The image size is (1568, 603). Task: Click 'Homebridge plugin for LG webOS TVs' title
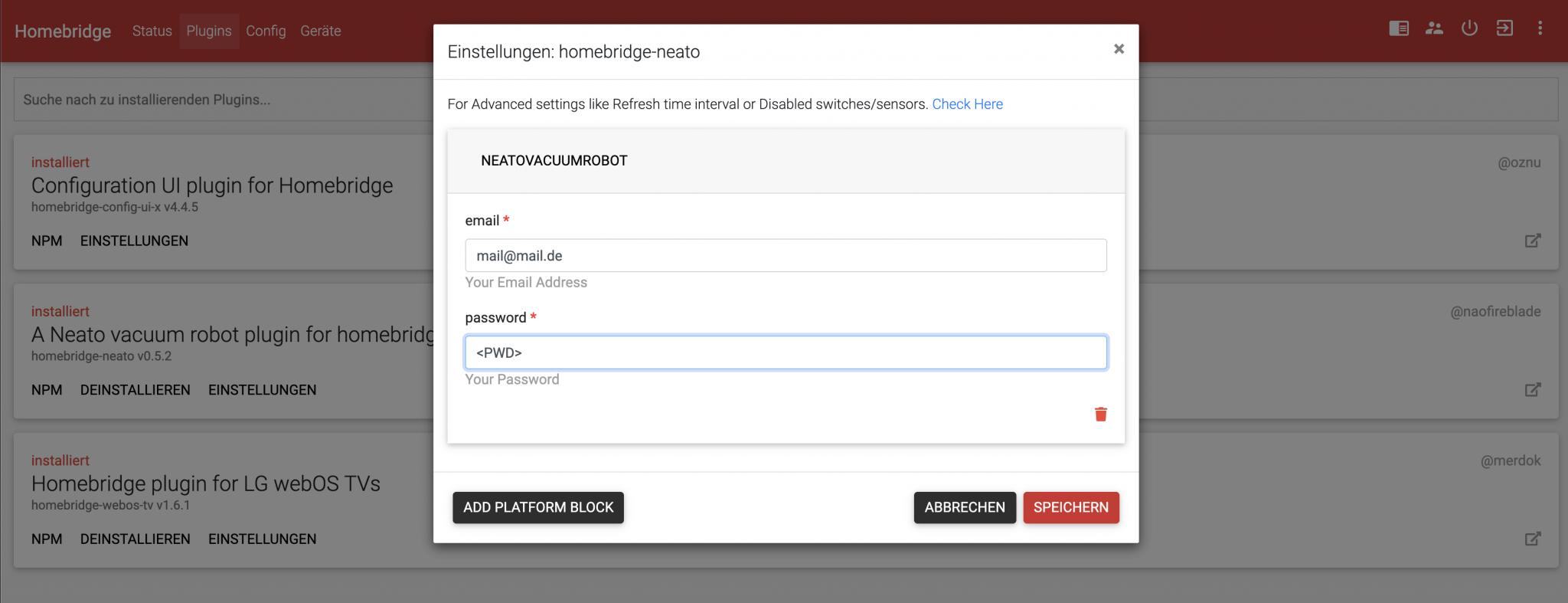pos(206,483)
